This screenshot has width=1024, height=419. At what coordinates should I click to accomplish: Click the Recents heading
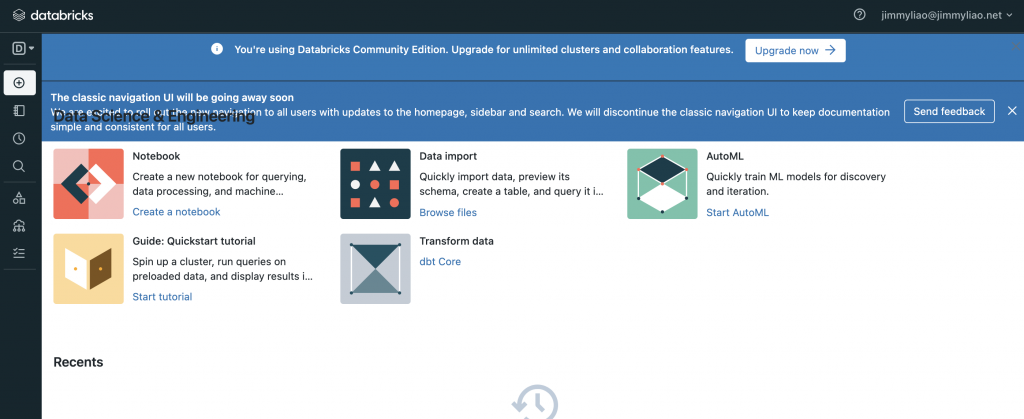(78, 362)
